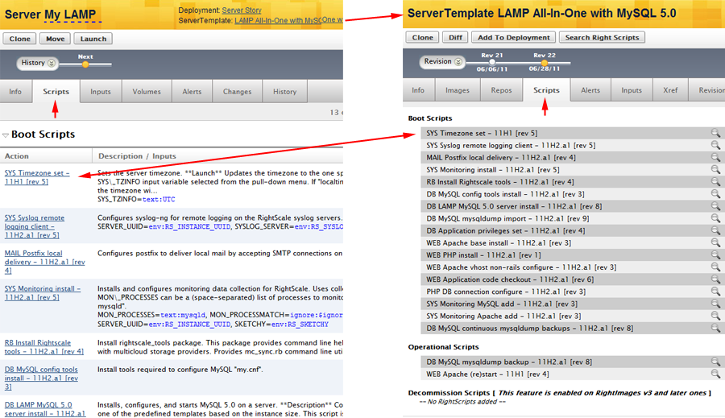Click magnifier for DB Application privileges set
Screen dimensions: 725x418
[715, 231]
